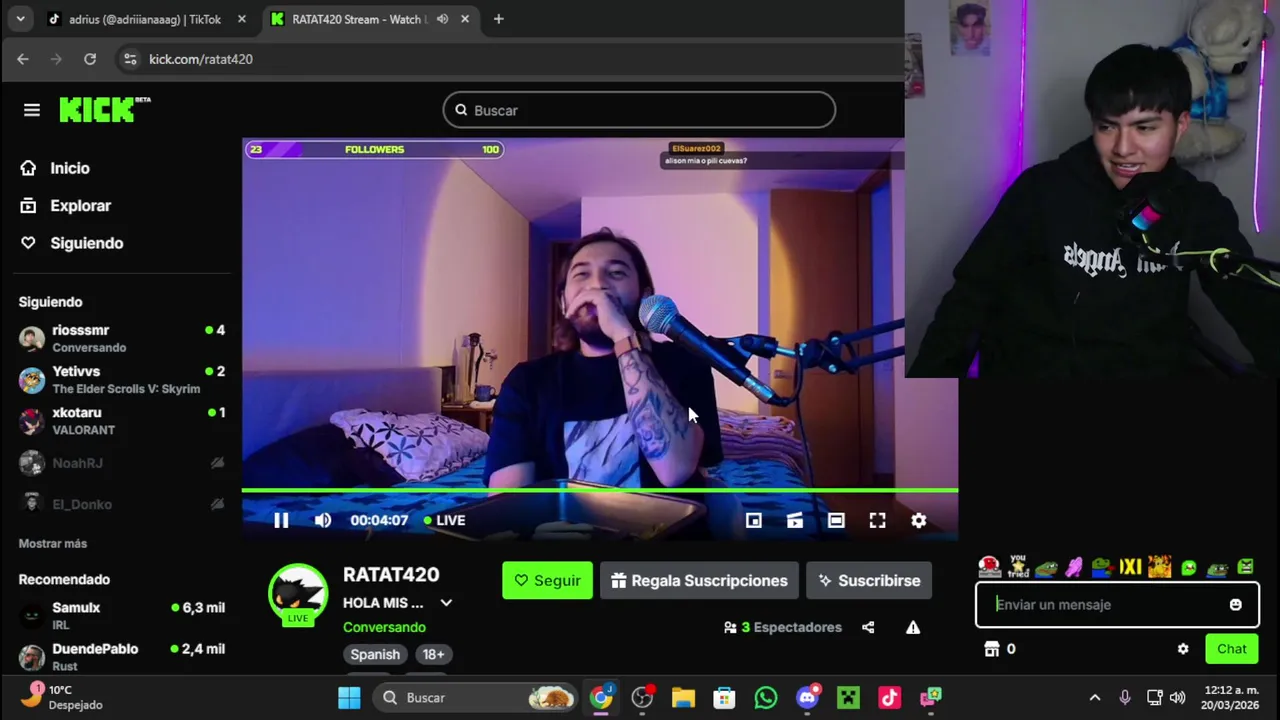Report stream with warning triangle icon
This screenshot has height=720, width=1280.
coord(913,627)
